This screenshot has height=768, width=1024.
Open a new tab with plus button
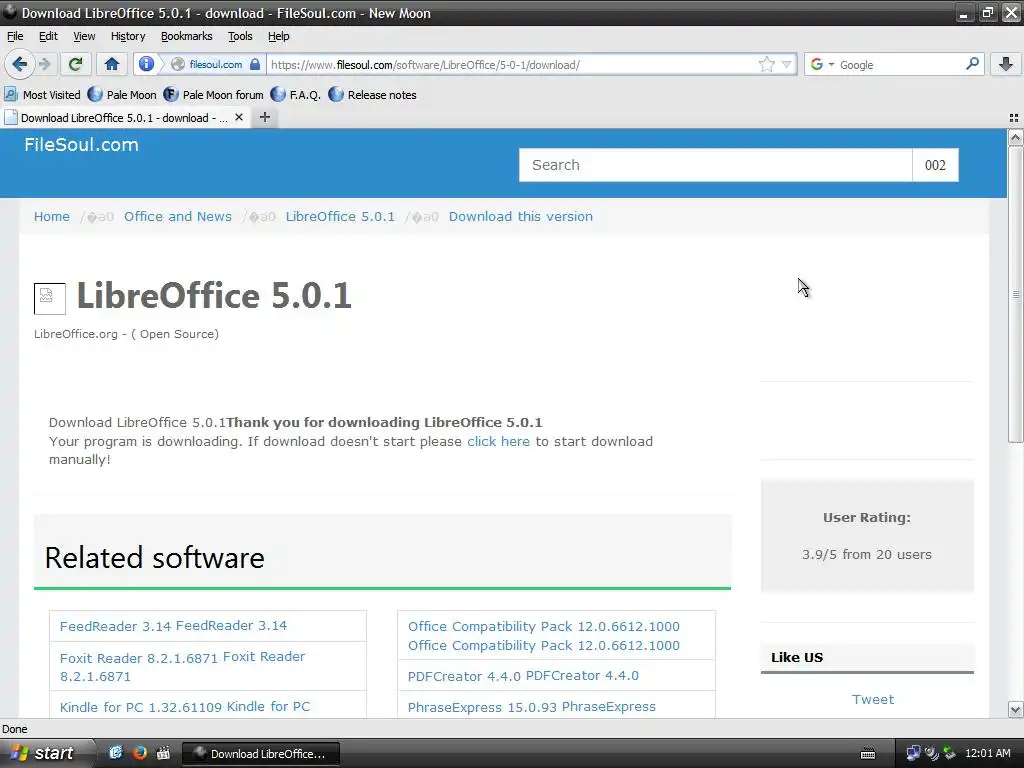coord(264,118)
